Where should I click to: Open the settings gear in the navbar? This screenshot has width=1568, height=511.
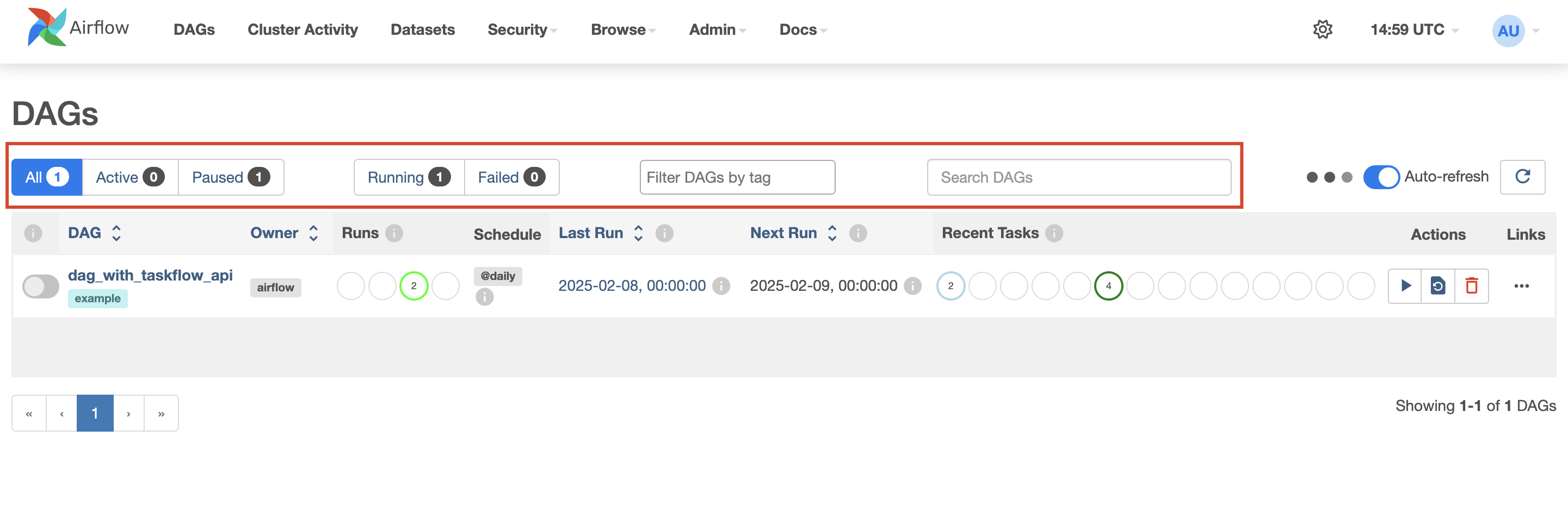(1322, 29)
